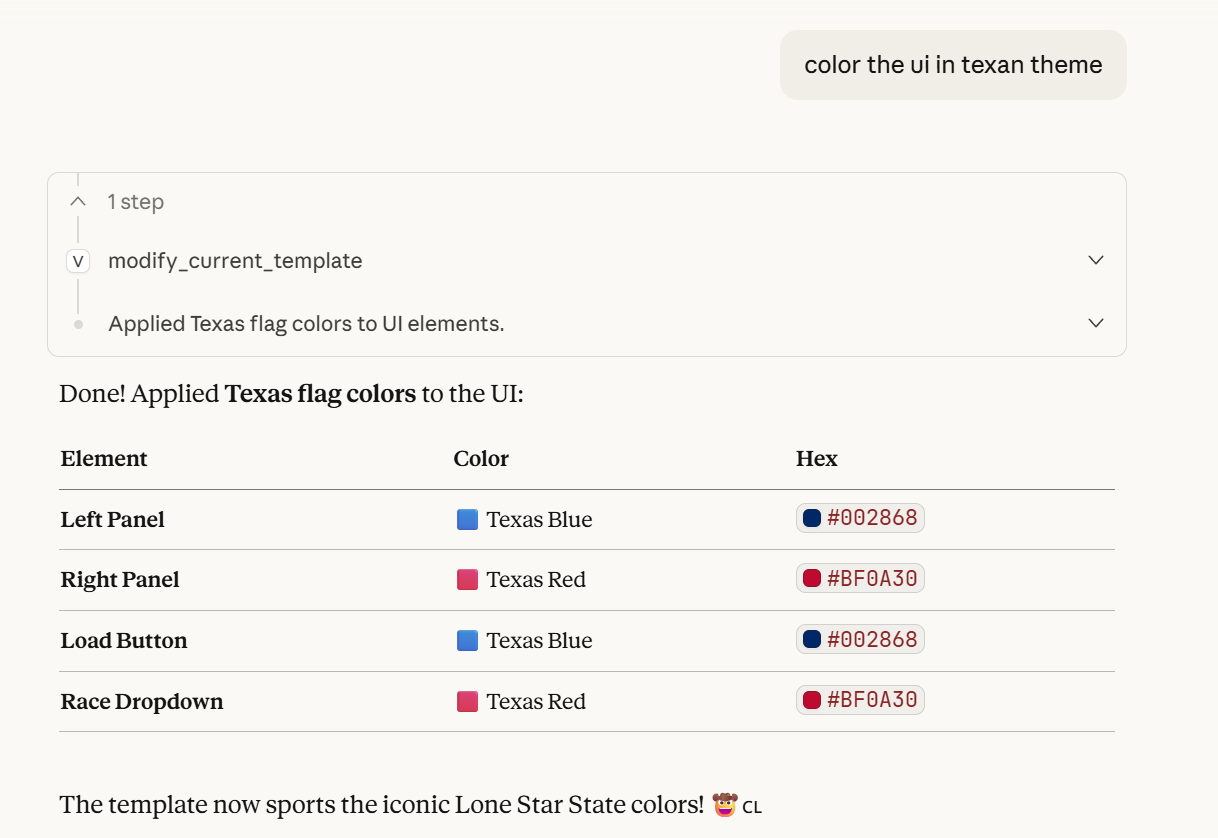Viewport: 1218px width, 838px height.
Task: Collapse the "1 step" section chevron
Action: click(78, 202)
